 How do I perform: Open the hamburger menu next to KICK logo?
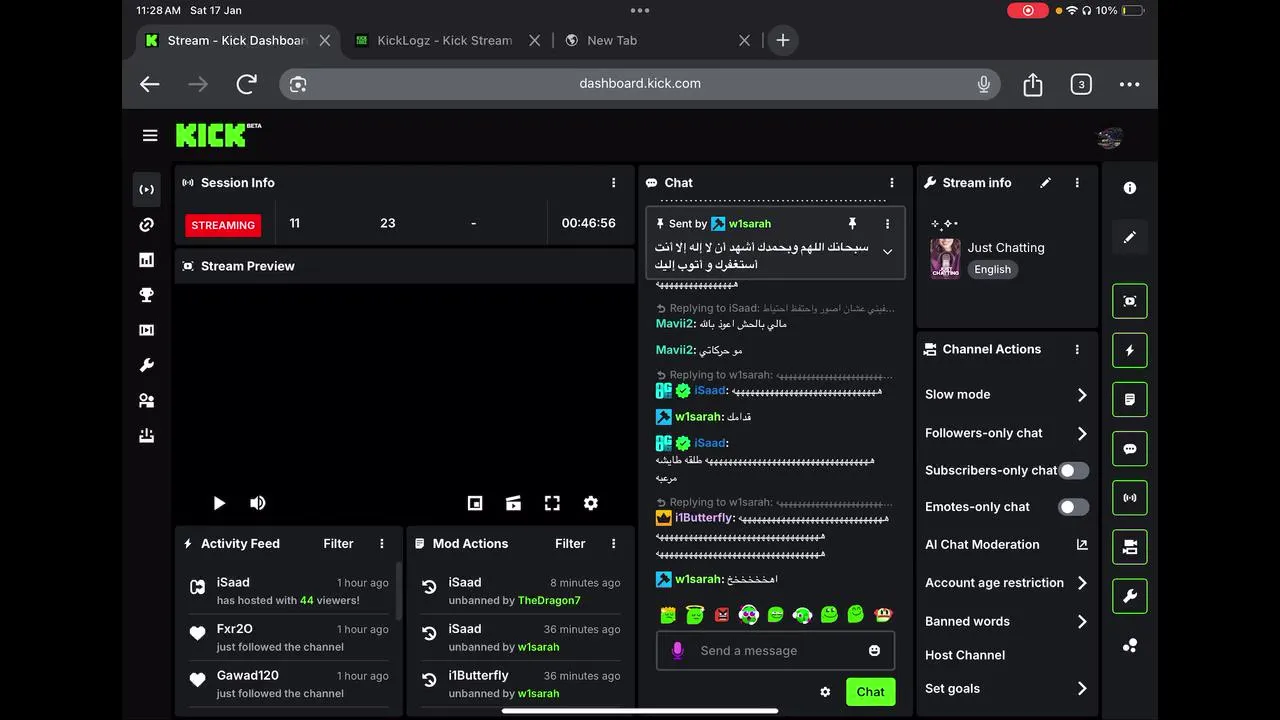tap(150, 136)
